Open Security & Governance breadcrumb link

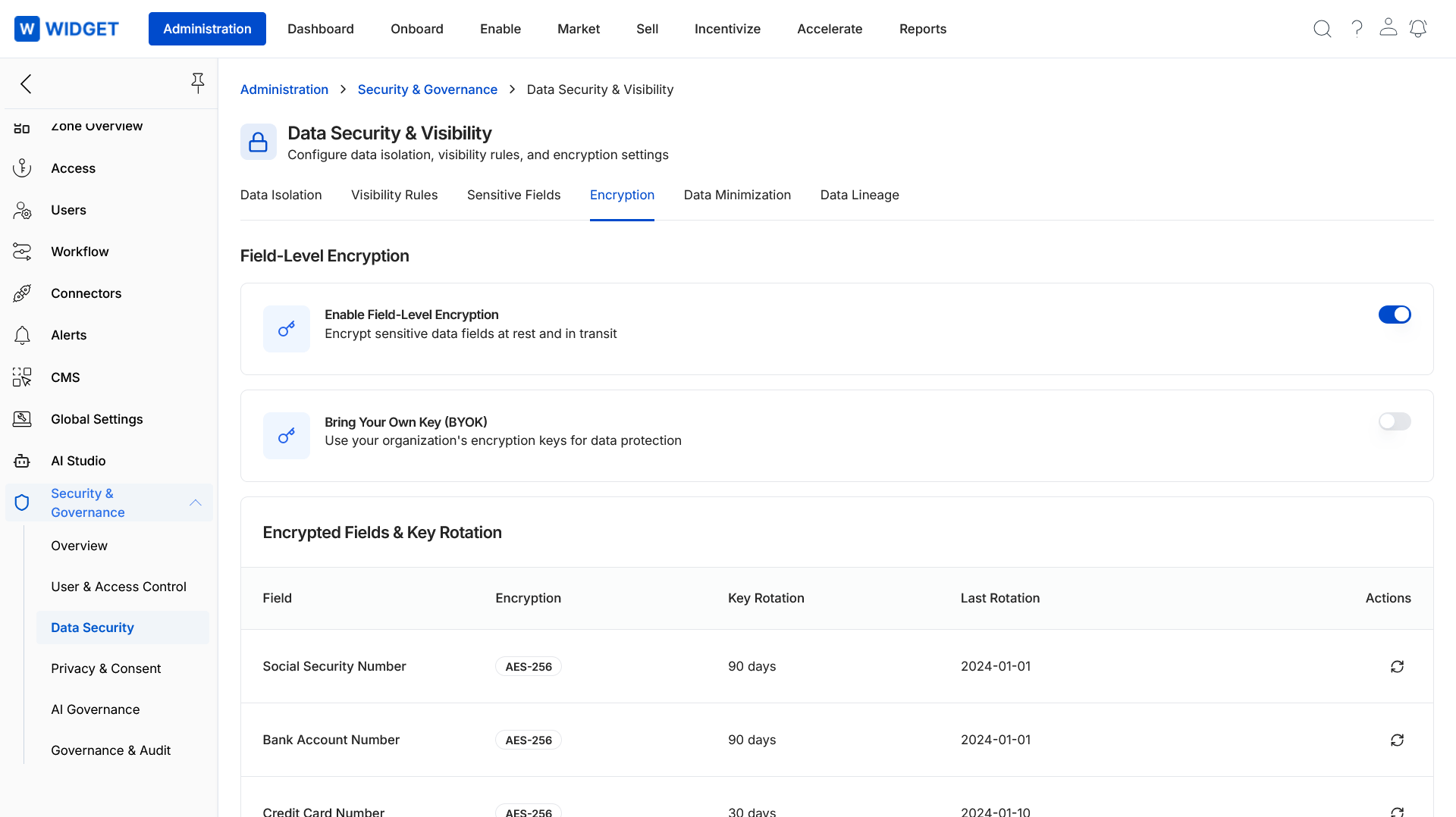tap(427, 89)
